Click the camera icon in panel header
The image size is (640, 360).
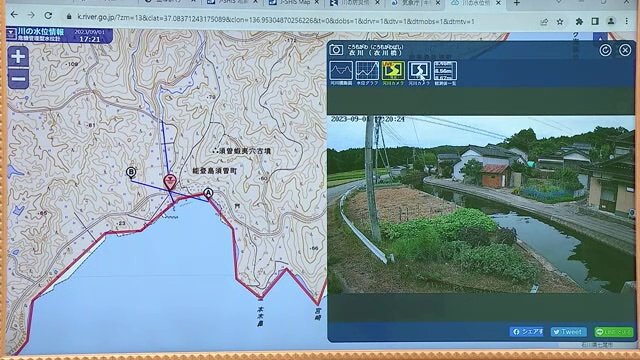click(336, 50)
